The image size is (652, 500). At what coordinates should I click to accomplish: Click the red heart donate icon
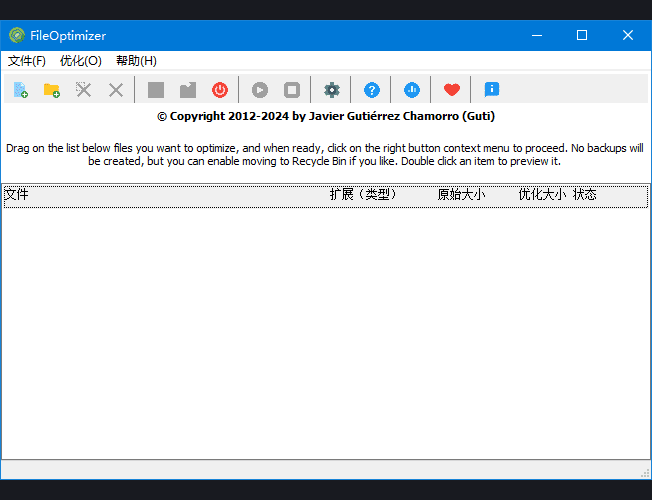pyautogui.click(x=452, y=90)
